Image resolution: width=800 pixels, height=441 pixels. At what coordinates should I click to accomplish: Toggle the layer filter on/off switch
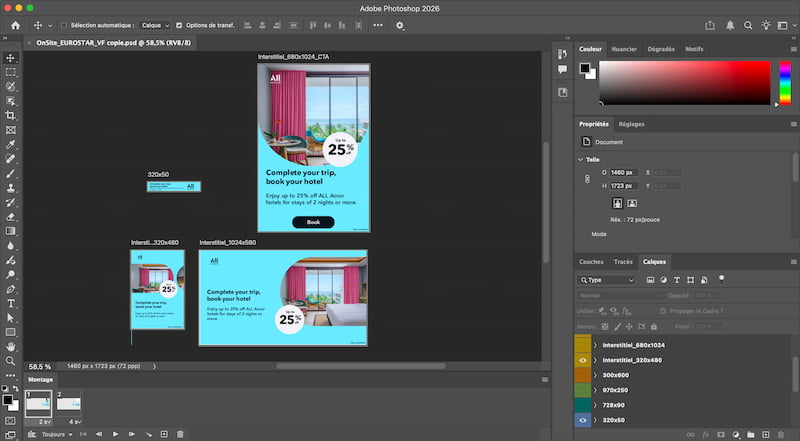coord(721,279)
